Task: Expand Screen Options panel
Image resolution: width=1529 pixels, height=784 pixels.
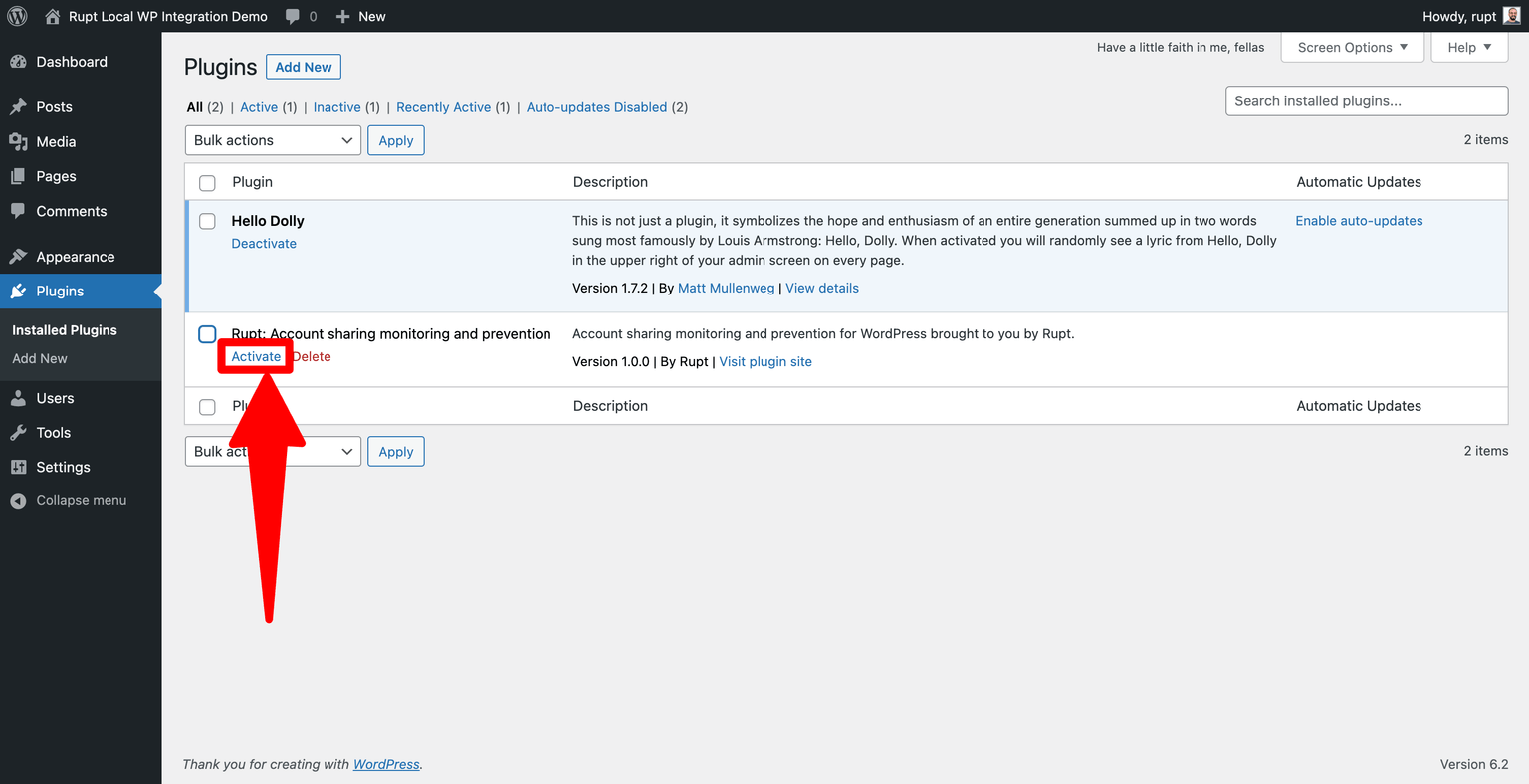Action: (1353, 47)
